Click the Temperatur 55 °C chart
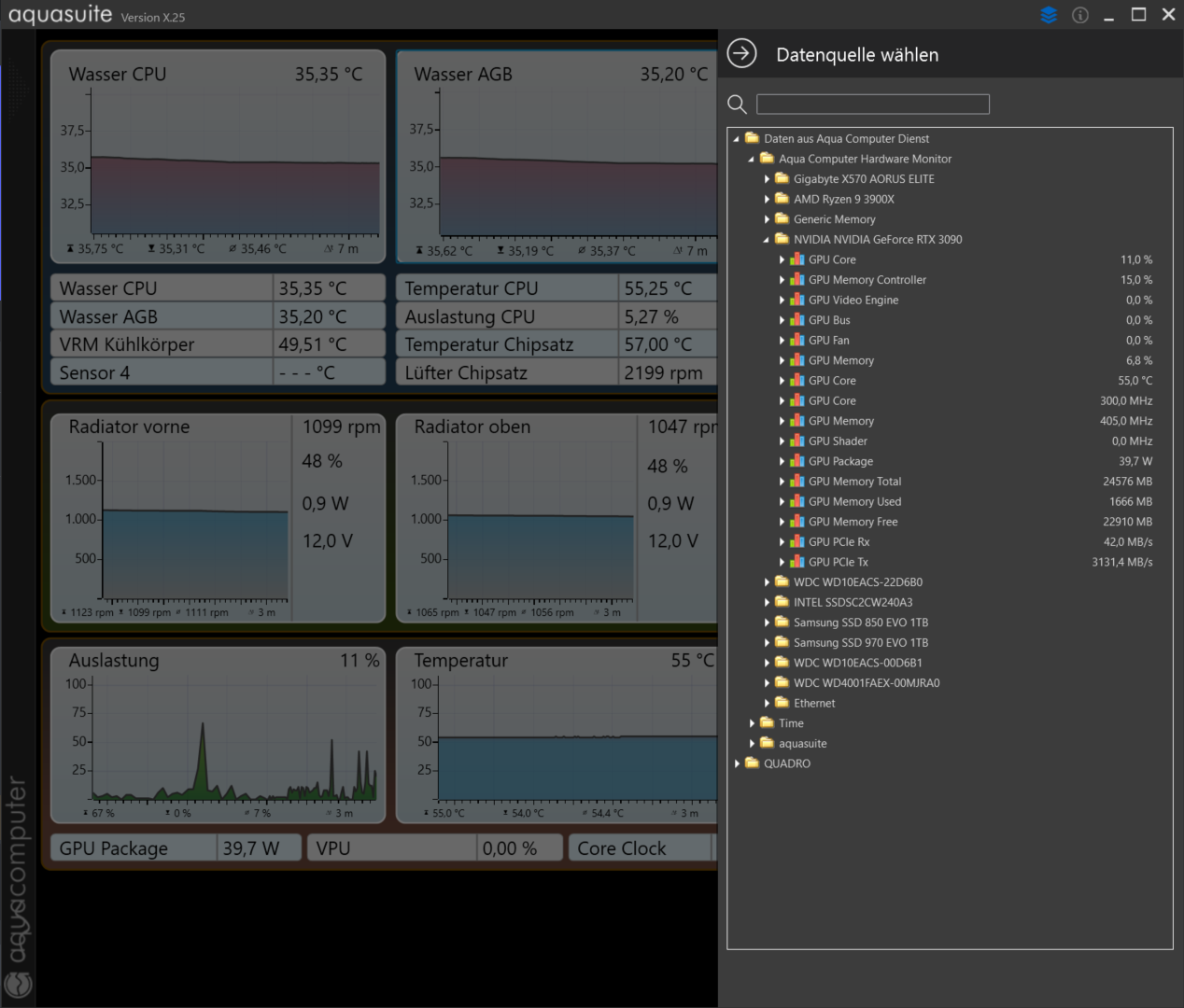1184x1008 pixels. [557, 735]
